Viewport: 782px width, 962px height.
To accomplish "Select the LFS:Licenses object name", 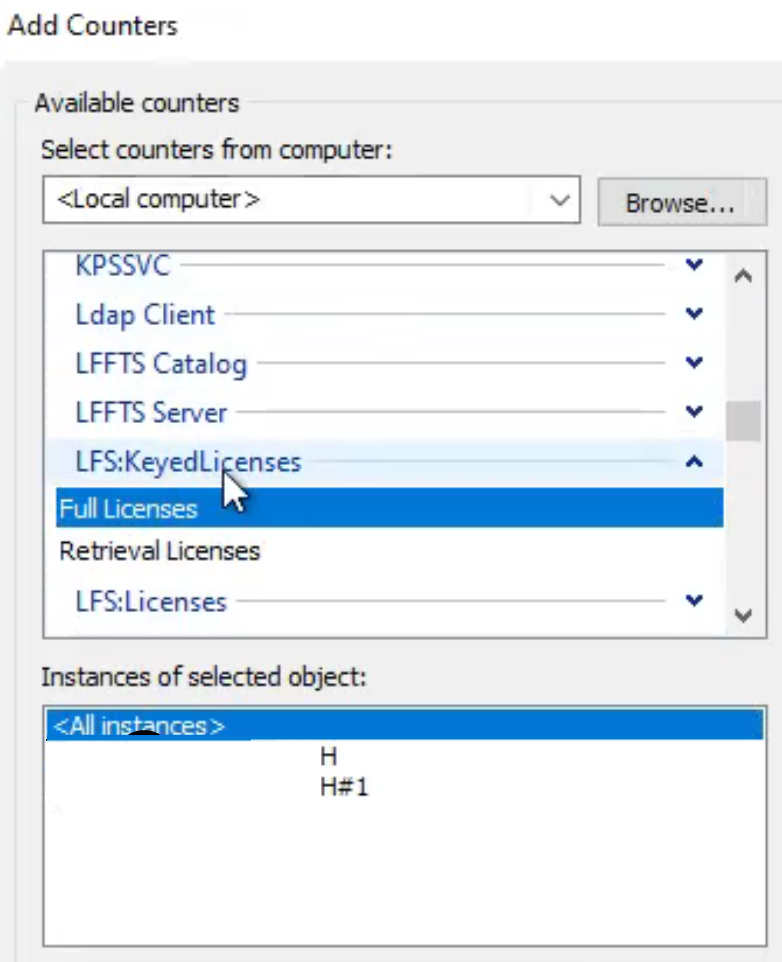I will coord(151,602).
